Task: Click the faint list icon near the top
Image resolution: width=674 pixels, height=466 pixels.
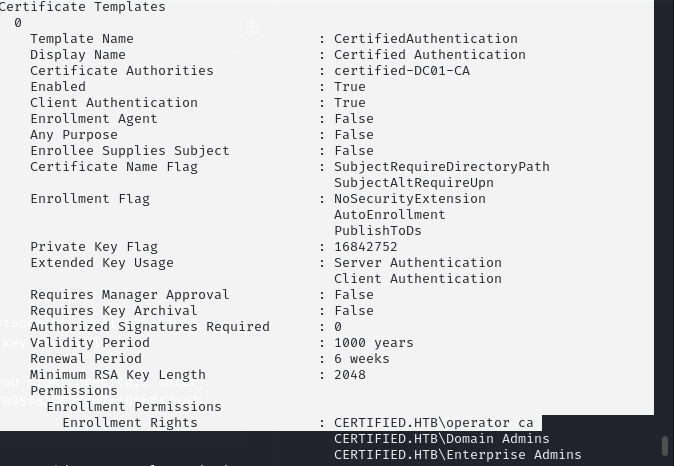Action: [253, 27]
